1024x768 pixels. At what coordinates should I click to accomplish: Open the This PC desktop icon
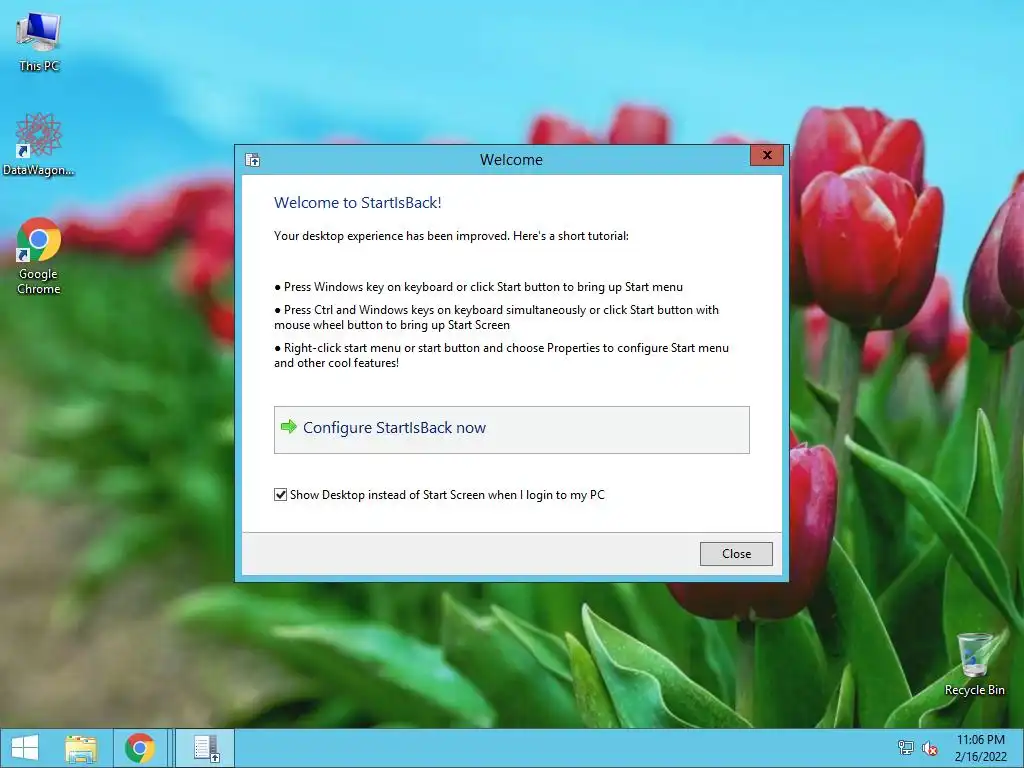[39, 40]
